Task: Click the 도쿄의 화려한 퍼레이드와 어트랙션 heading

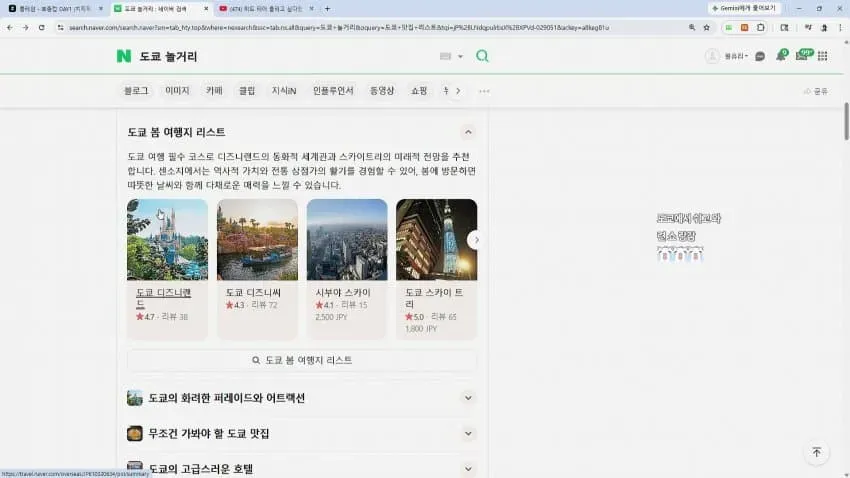Action: coord(227,398)
